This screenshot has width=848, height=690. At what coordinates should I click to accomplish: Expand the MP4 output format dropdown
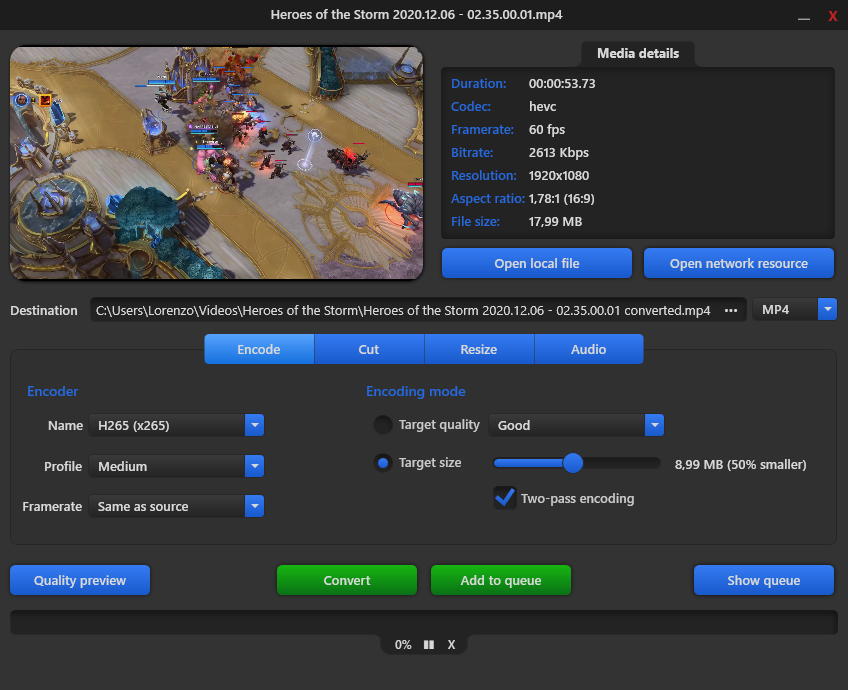[x=827, y=310]
